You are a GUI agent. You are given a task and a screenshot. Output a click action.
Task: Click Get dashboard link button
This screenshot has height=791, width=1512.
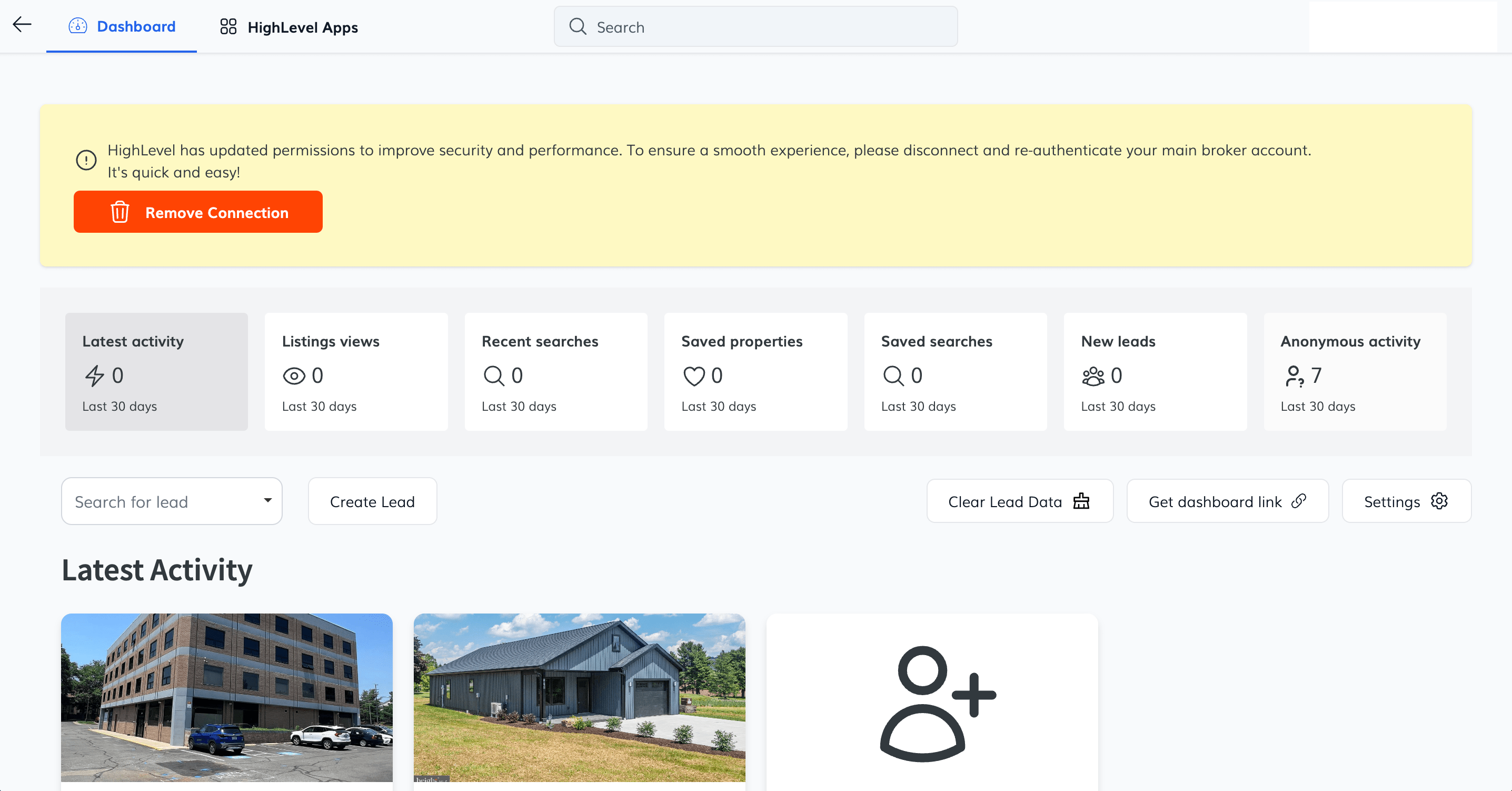click(1227, 501)
